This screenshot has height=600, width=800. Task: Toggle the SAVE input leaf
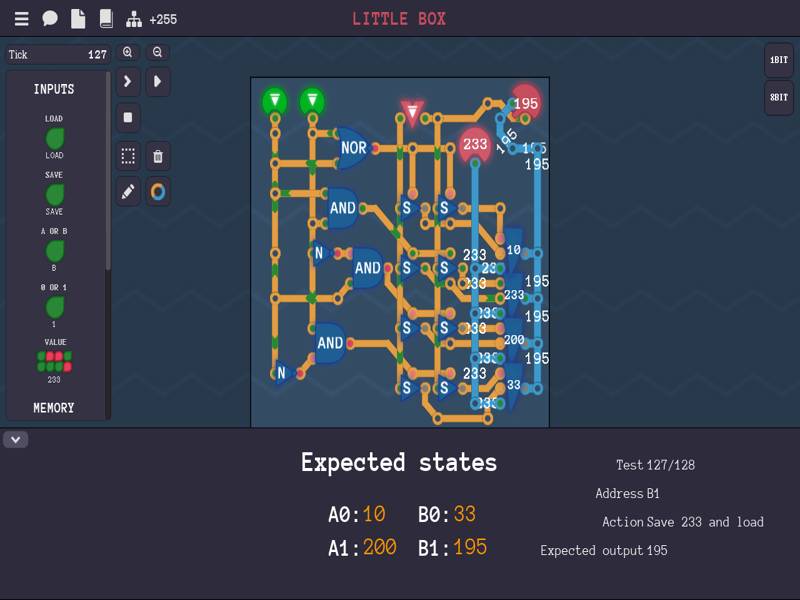(x=54, y=194)
